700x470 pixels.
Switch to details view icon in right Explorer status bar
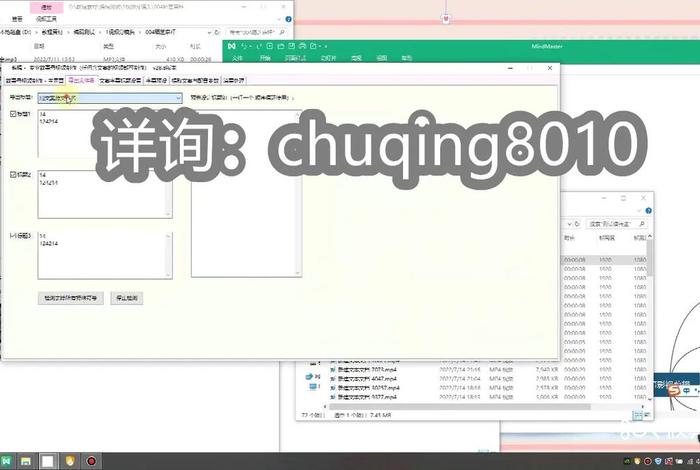click(638, 415)
